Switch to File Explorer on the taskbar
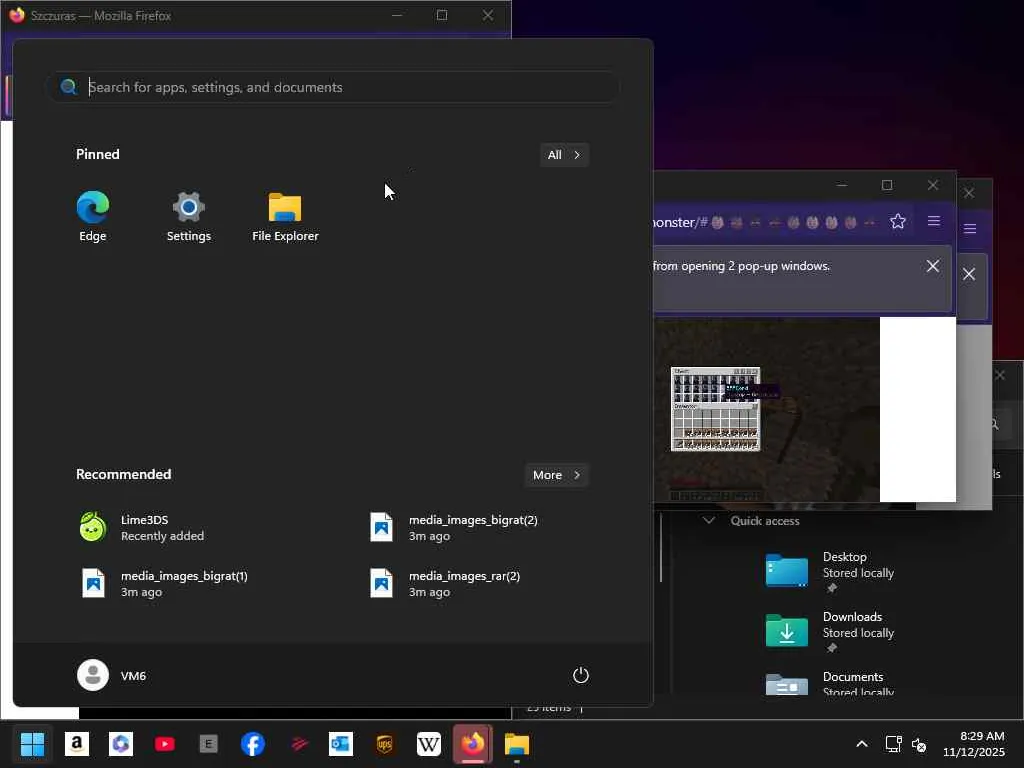 click(517, 744)
